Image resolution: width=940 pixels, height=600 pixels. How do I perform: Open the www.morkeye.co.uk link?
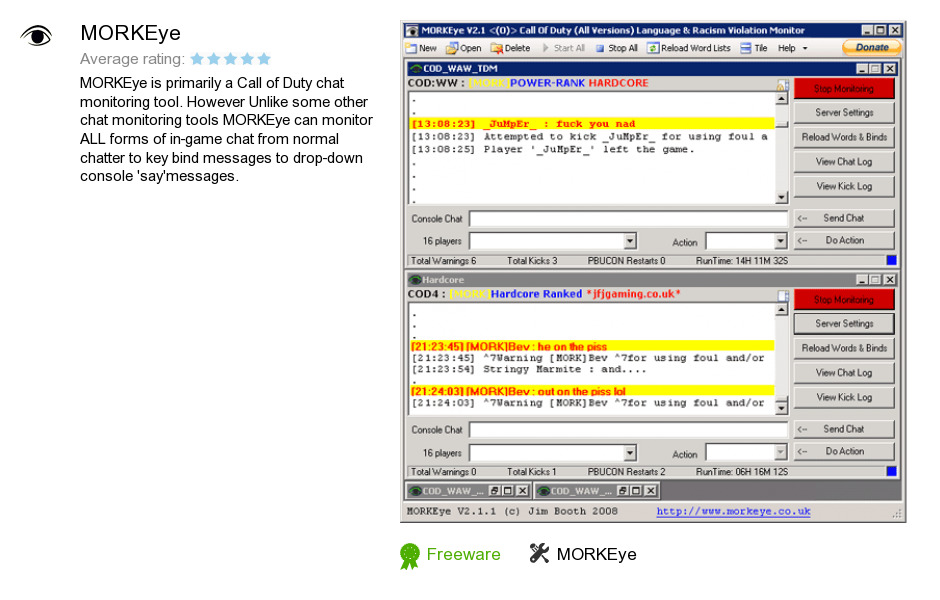(x=733, y=511)
